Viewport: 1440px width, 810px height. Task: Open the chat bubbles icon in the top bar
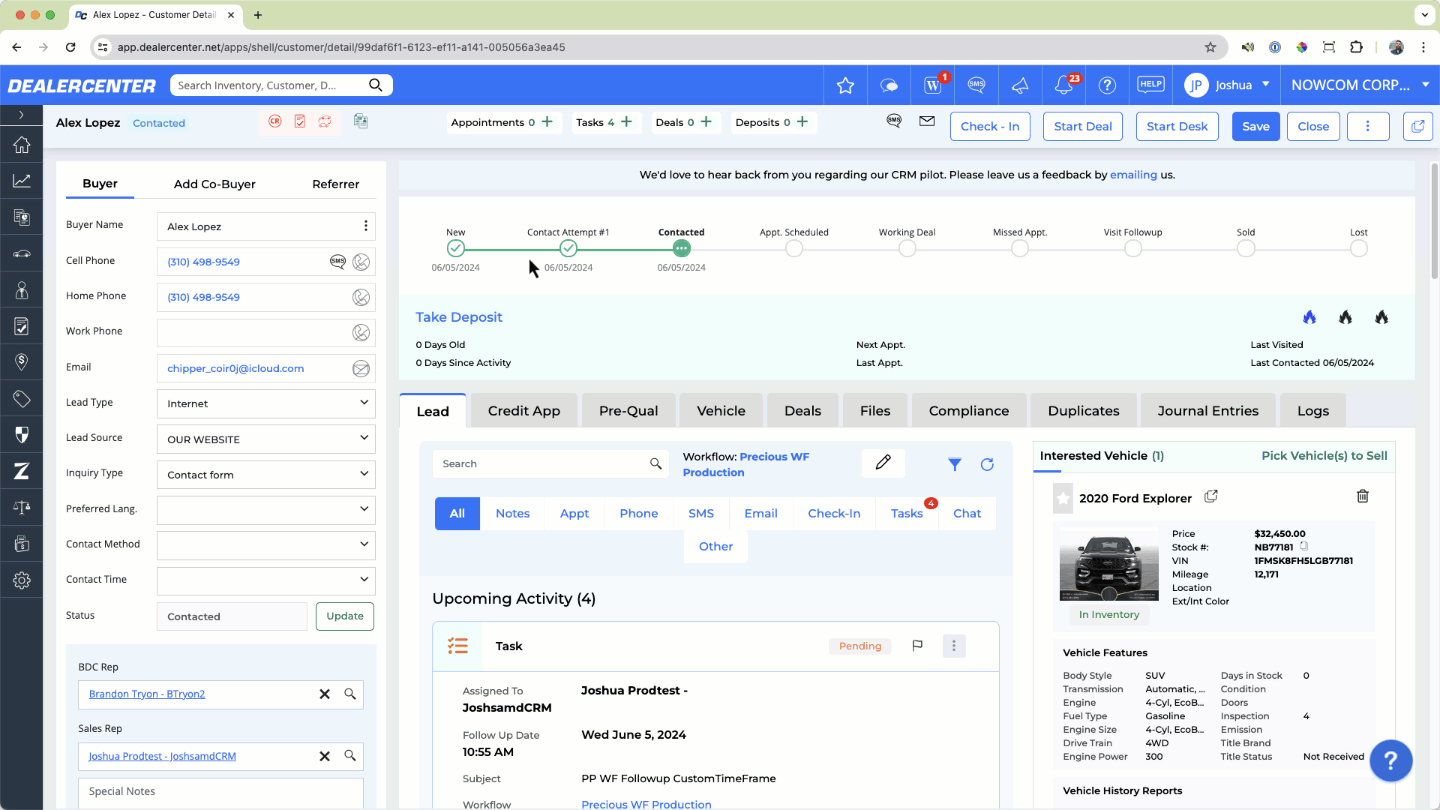coord(889,85)
